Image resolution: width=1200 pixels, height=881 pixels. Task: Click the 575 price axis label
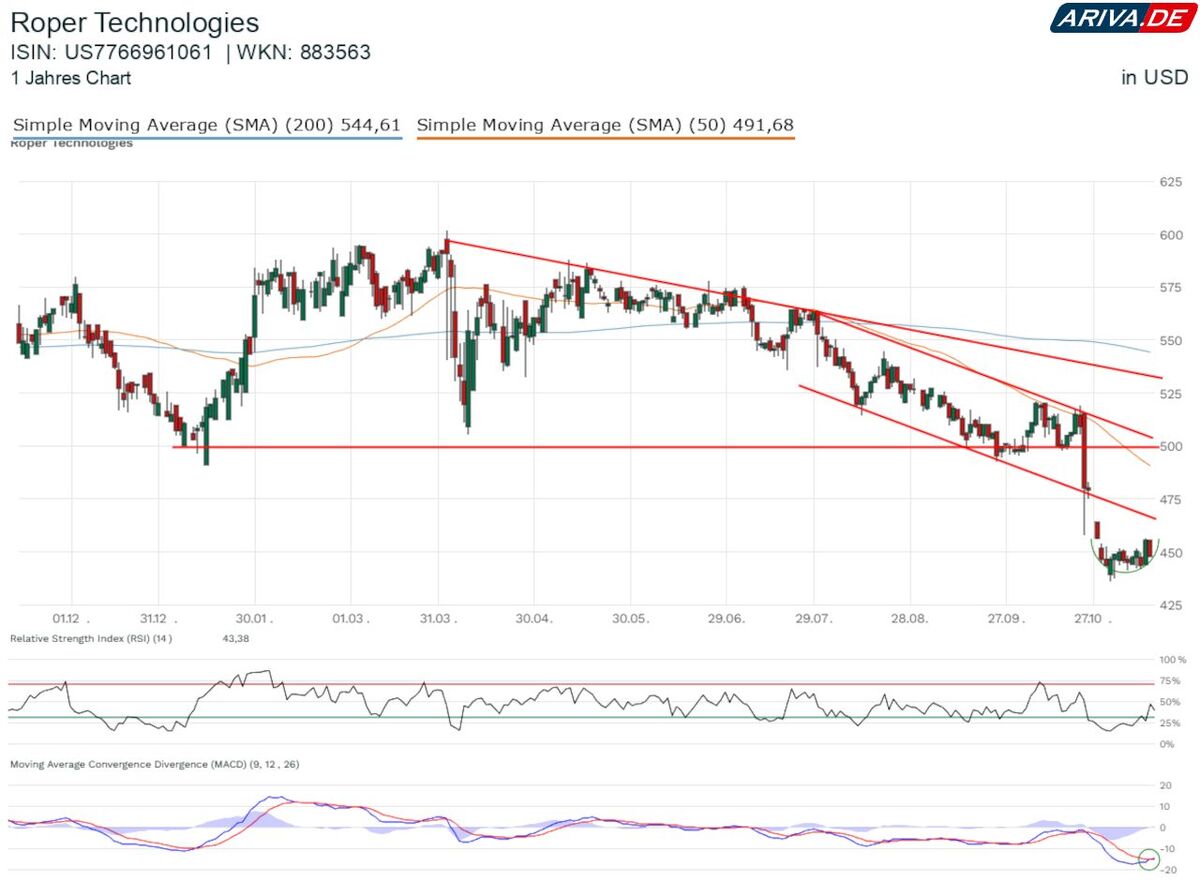(1171, 288)
